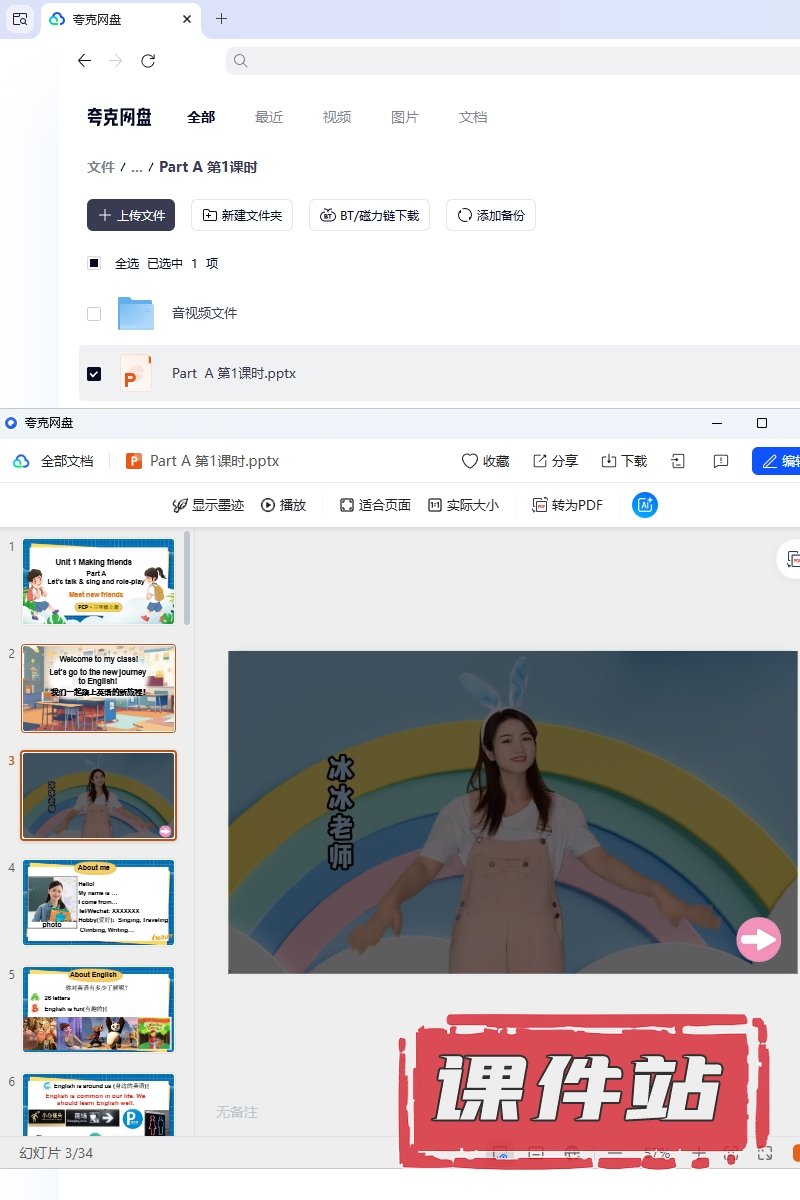Click the AI assistant icon in the toolbar

click(x=645, y=505)
